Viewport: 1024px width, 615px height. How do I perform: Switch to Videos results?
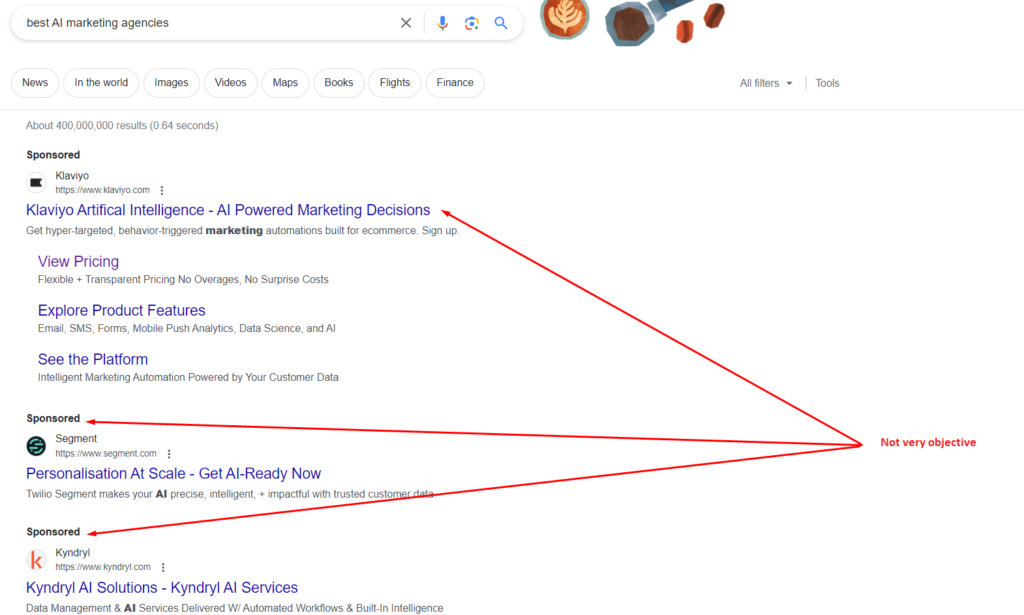tap(231, 83)
